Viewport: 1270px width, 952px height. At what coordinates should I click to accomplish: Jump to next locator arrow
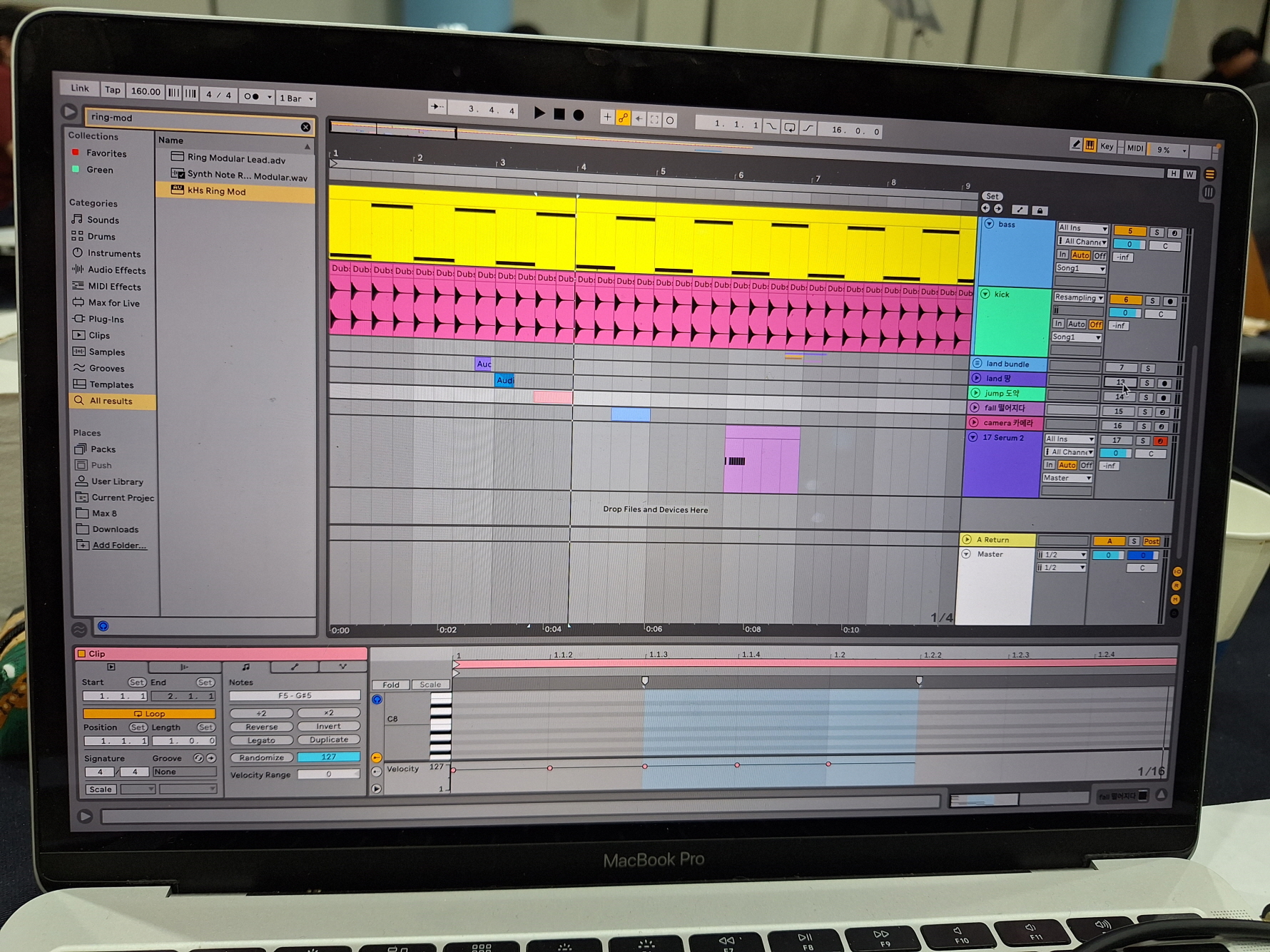(998, 209)
